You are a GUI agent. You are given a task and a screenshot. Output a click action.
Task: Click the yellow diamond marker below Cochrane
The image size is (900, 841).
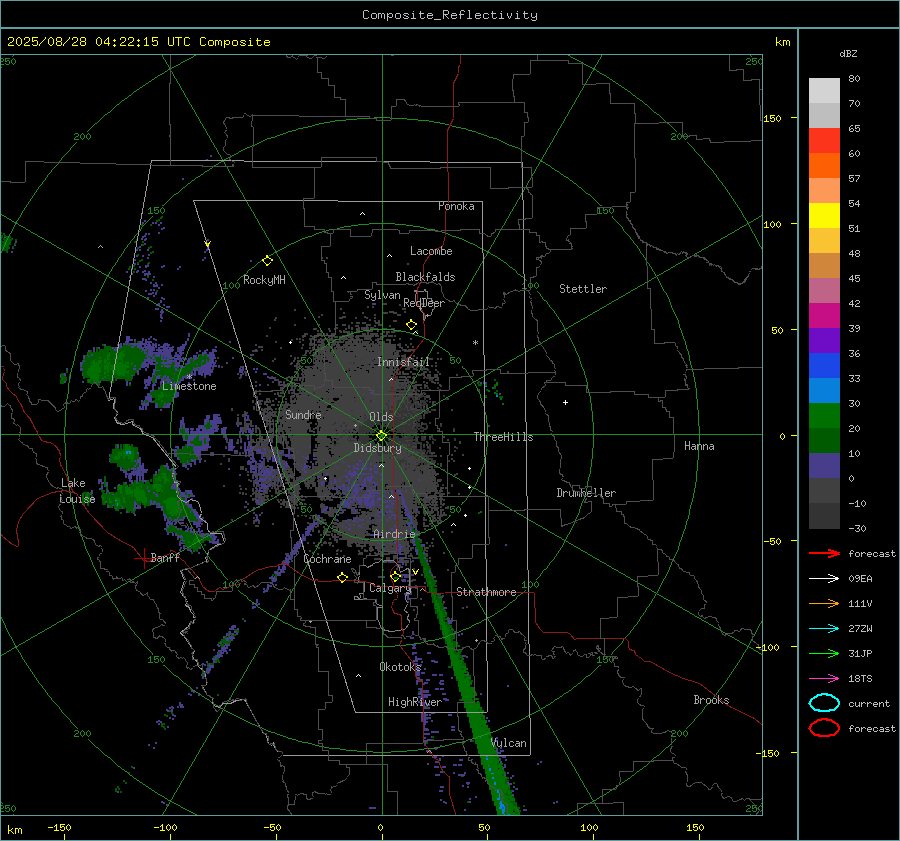(342, 577)
